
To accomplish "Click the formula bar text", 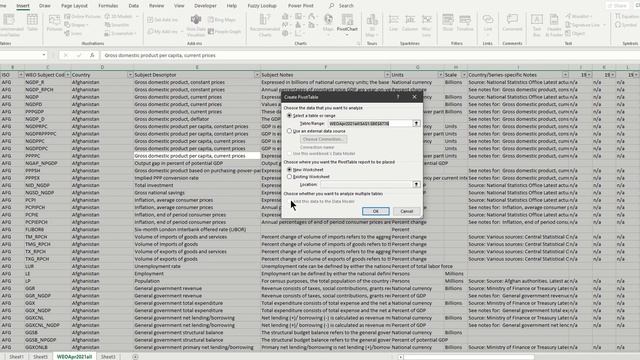I will (x=160, y=56).
